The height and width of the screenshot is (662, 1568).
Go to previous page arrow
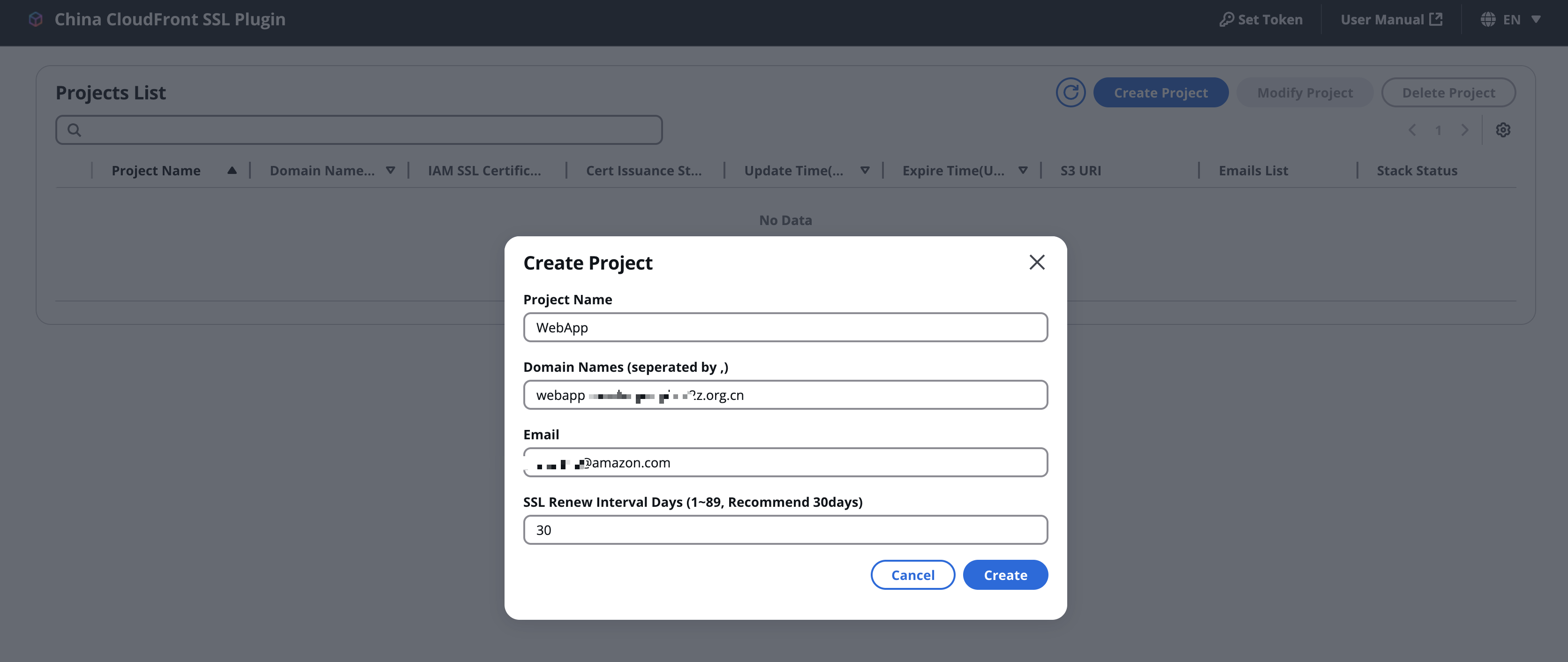(x=1411, y=130)
